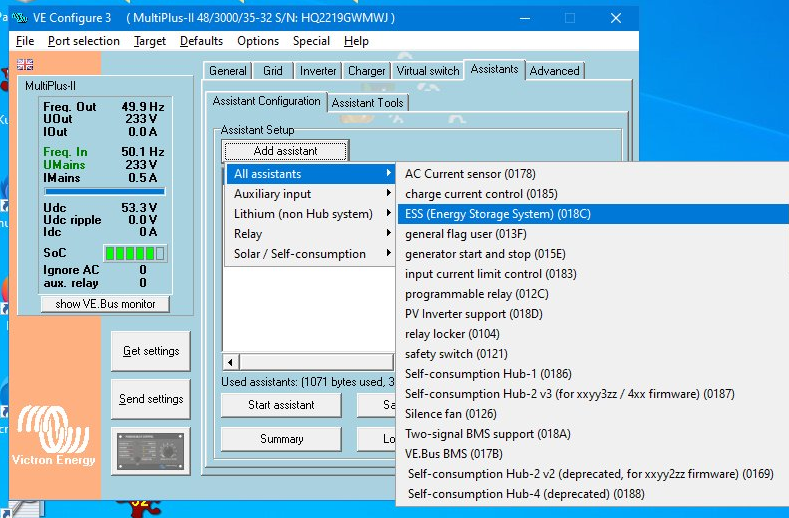Click the Victron Energy logo

[x=52, y=435]
